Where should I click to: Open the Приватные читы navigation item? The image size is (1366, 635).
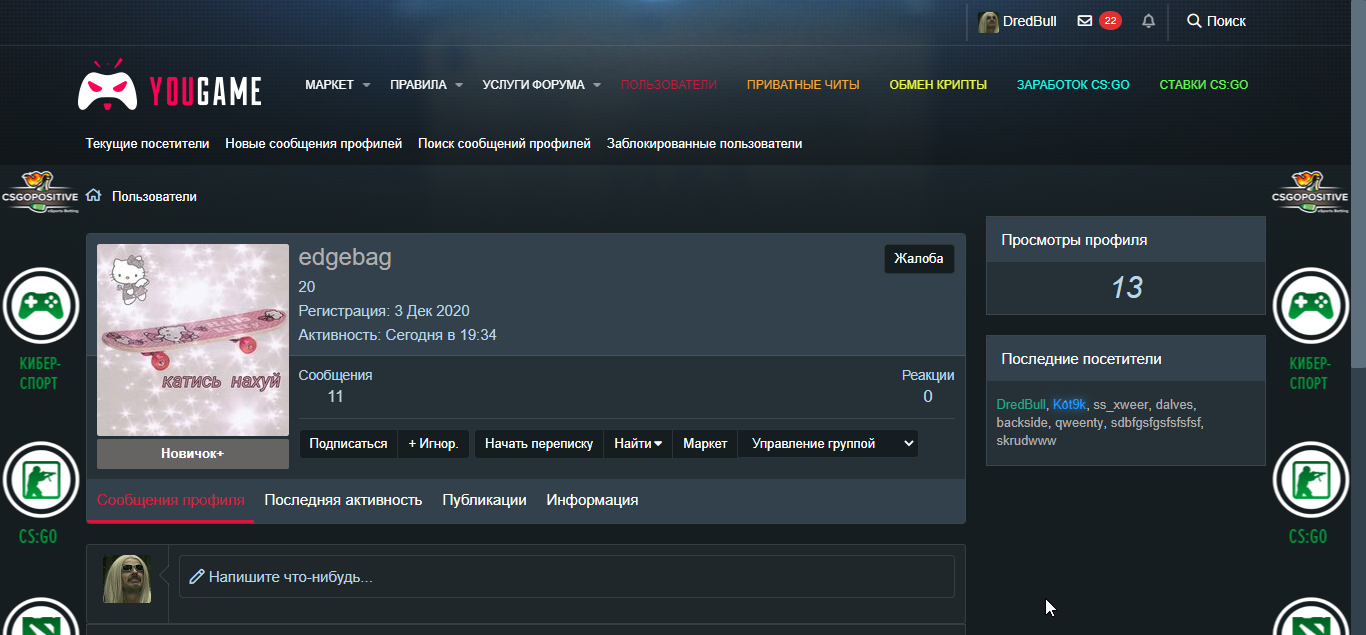click(803, 85)
